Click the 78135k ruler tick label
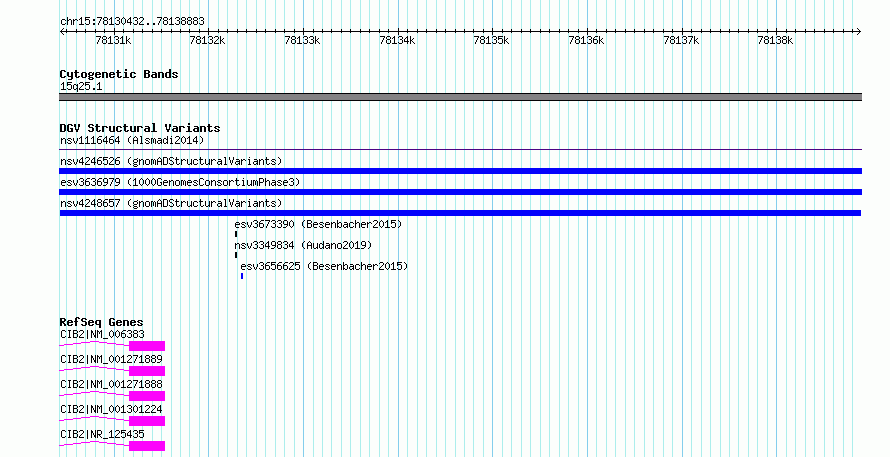Viewport: 890px width, 457px height. click(491, 41)
